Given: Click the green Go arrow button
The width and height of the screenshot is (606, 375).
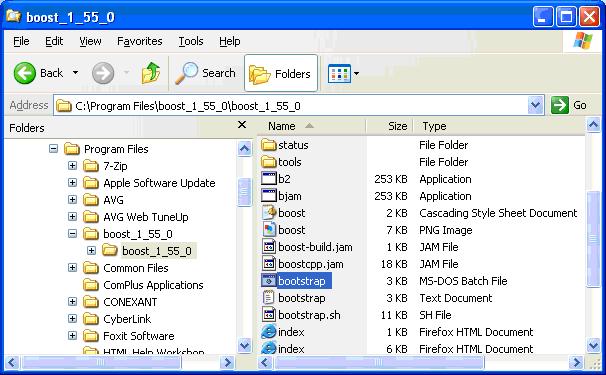Looking at the screenshot, I should click(560, 105).
